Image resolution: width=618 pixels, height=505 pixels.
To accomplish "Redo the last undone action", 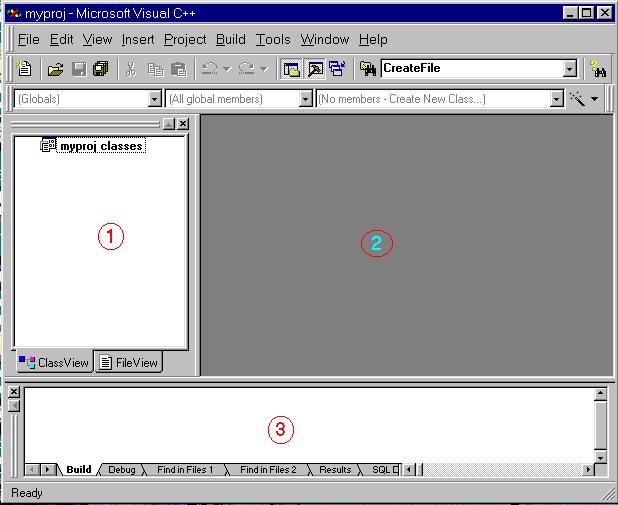I will pyautogui.click(x=247, y=69).
